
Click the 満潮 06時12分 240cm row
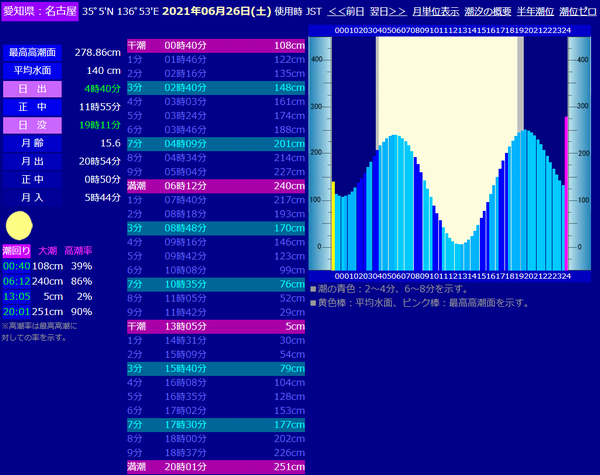point(217,186)
